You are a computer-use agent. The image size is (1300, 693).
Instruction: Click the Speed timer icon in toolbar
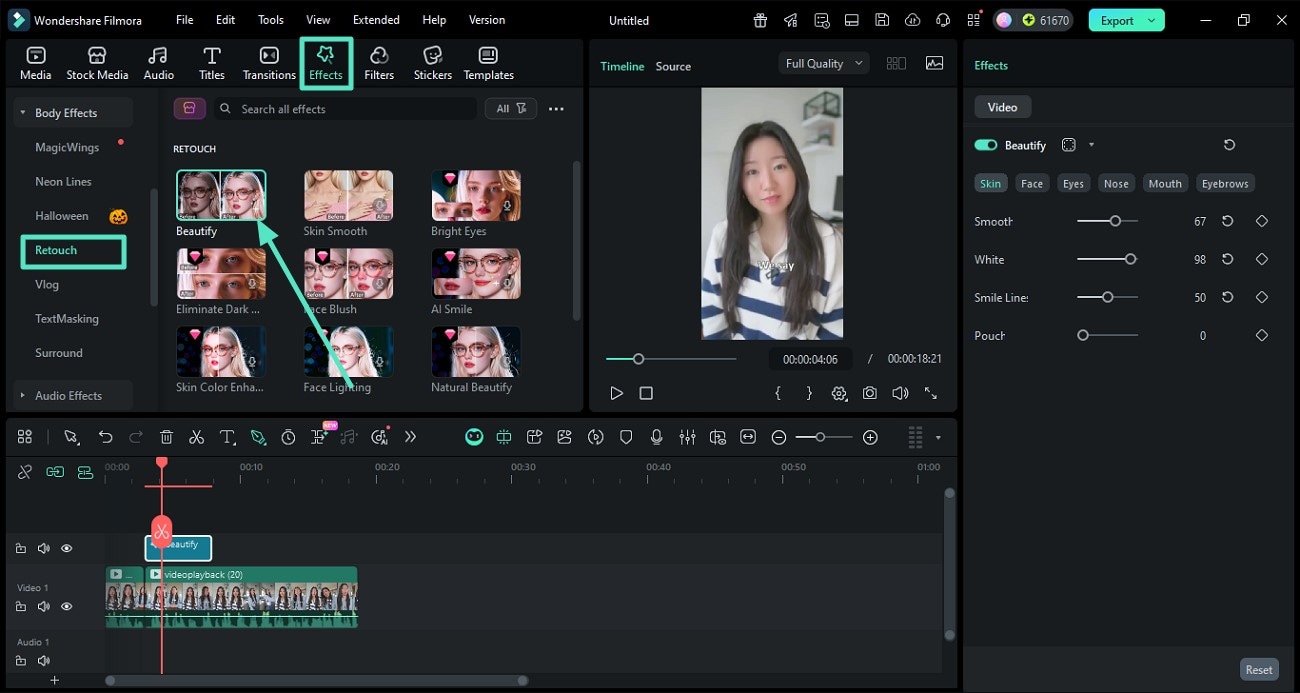point(289,437)
